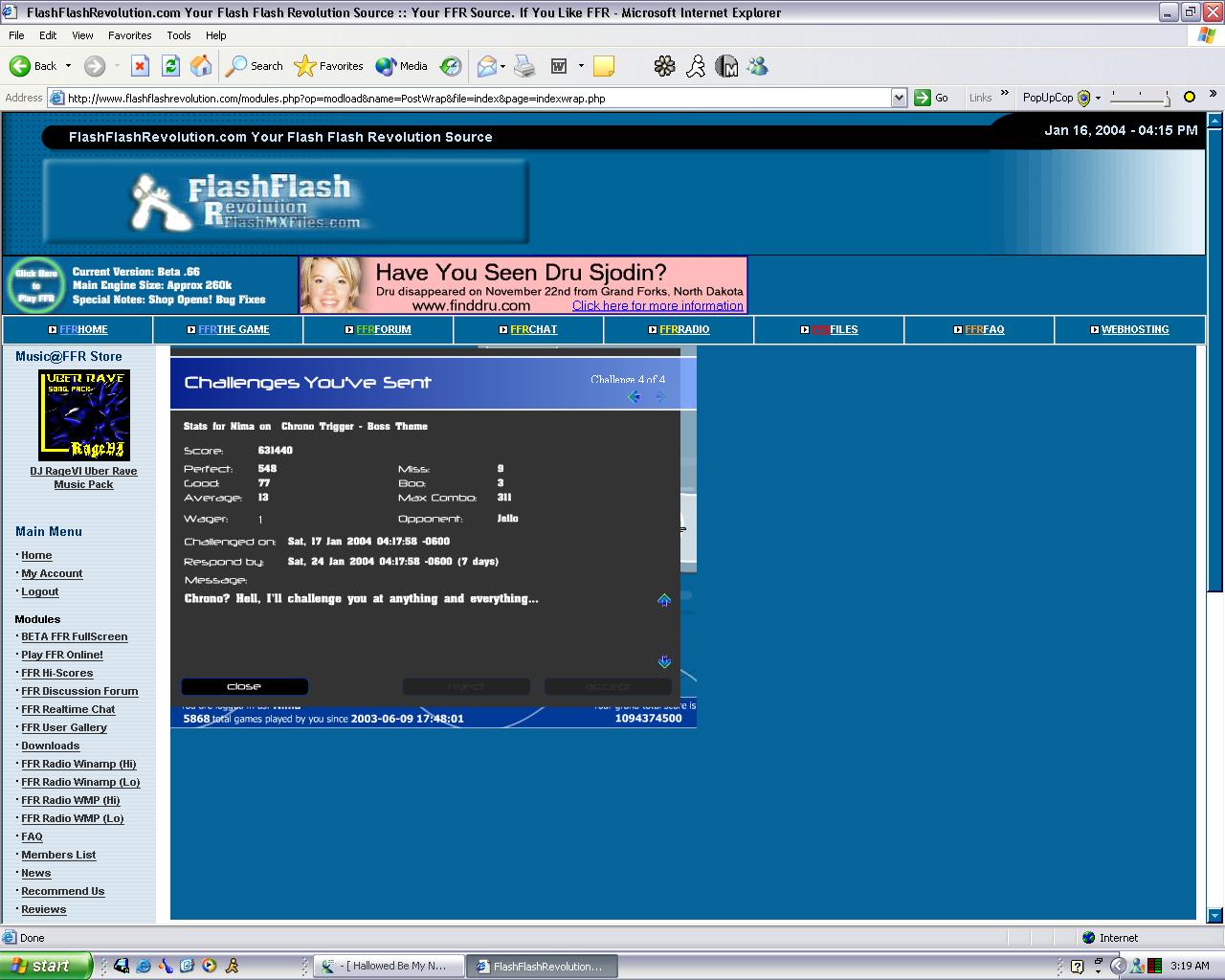The width and height of the screenshot is (1225, 980).
Task: Open the FFR Realtime Chat sidebar link
Action: (68, 709)
